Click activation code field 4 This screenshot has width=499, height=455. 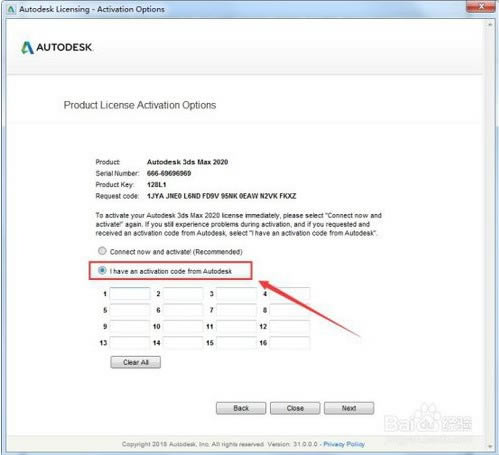(290, 294)
